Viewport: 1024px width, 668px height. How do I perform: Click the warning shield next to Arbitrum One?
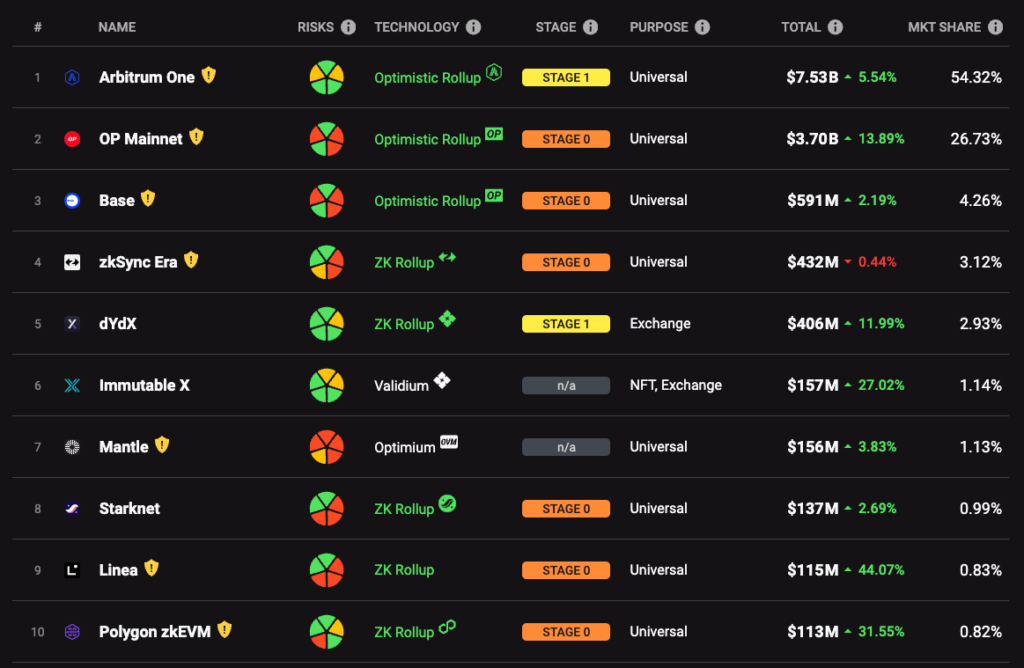[x=208, y=76]
